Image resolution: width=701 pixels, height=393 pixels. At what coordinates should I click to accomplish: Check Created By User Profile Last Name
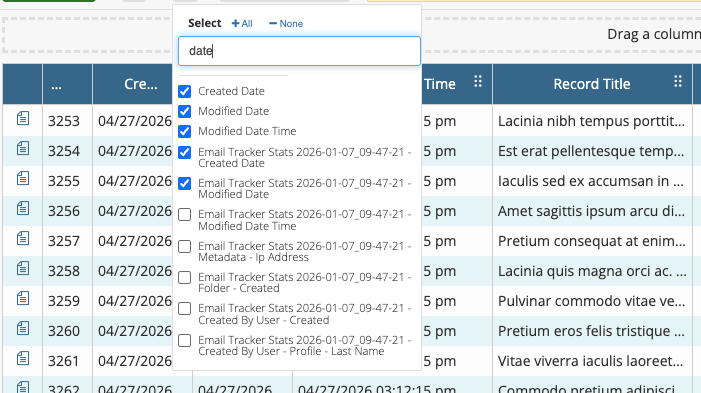185,341
